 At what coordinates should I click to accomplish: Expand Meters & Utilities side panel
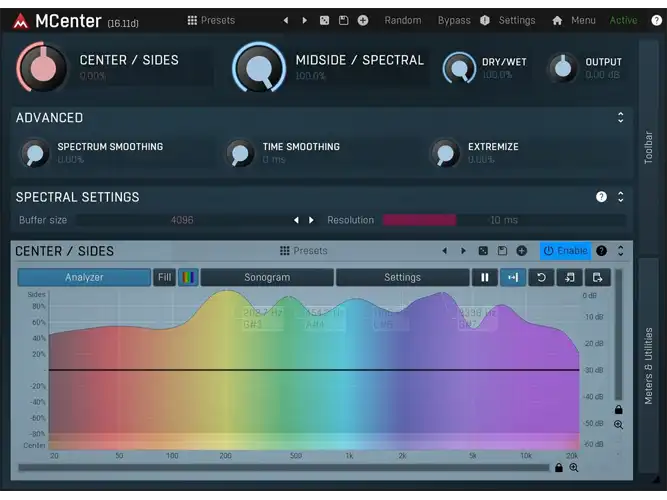(648, 365)
